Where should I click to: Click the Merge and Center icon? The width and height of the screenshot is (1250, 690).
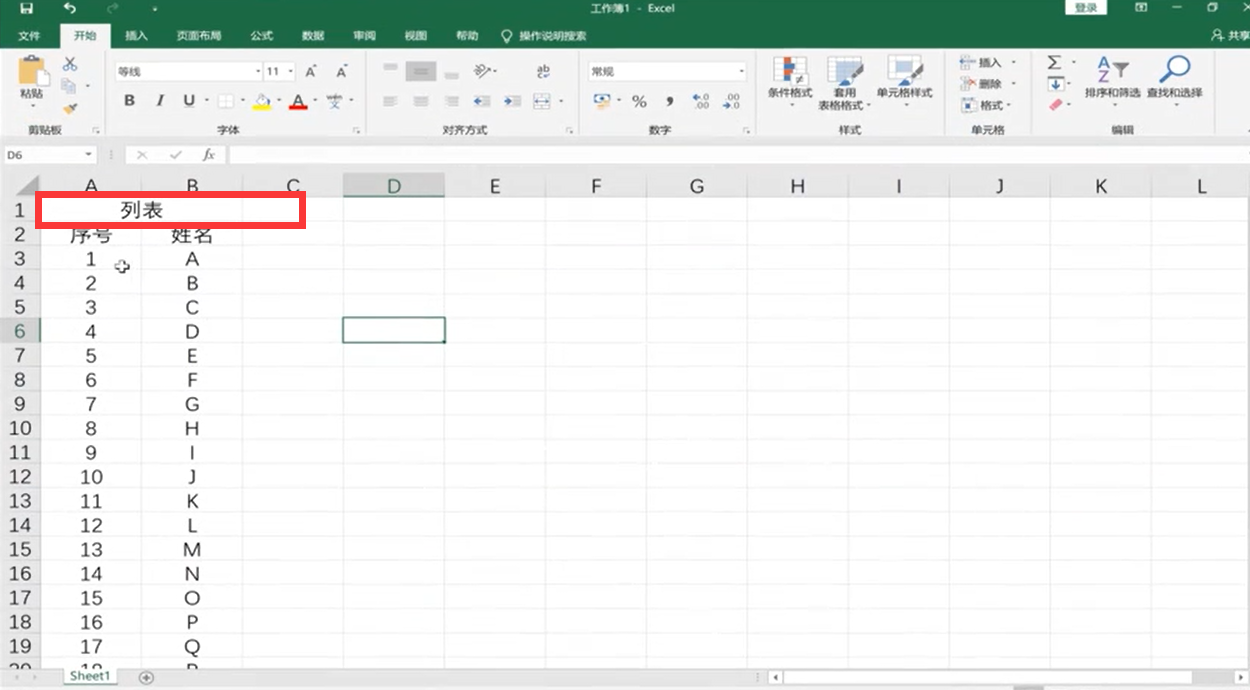pos(542,101)
